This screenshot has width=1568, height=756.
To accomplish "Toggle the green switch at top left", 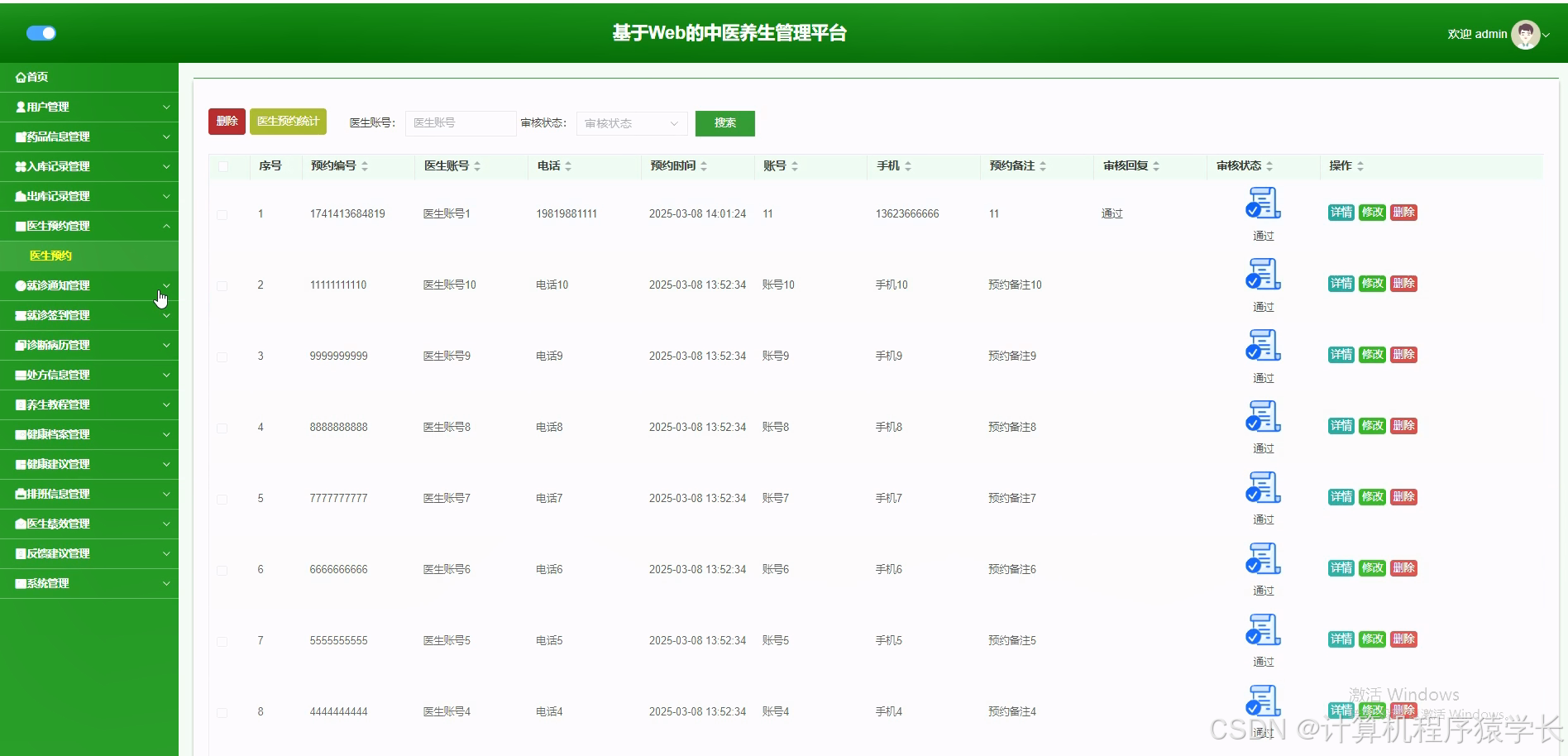I will (x=41, y=33).
